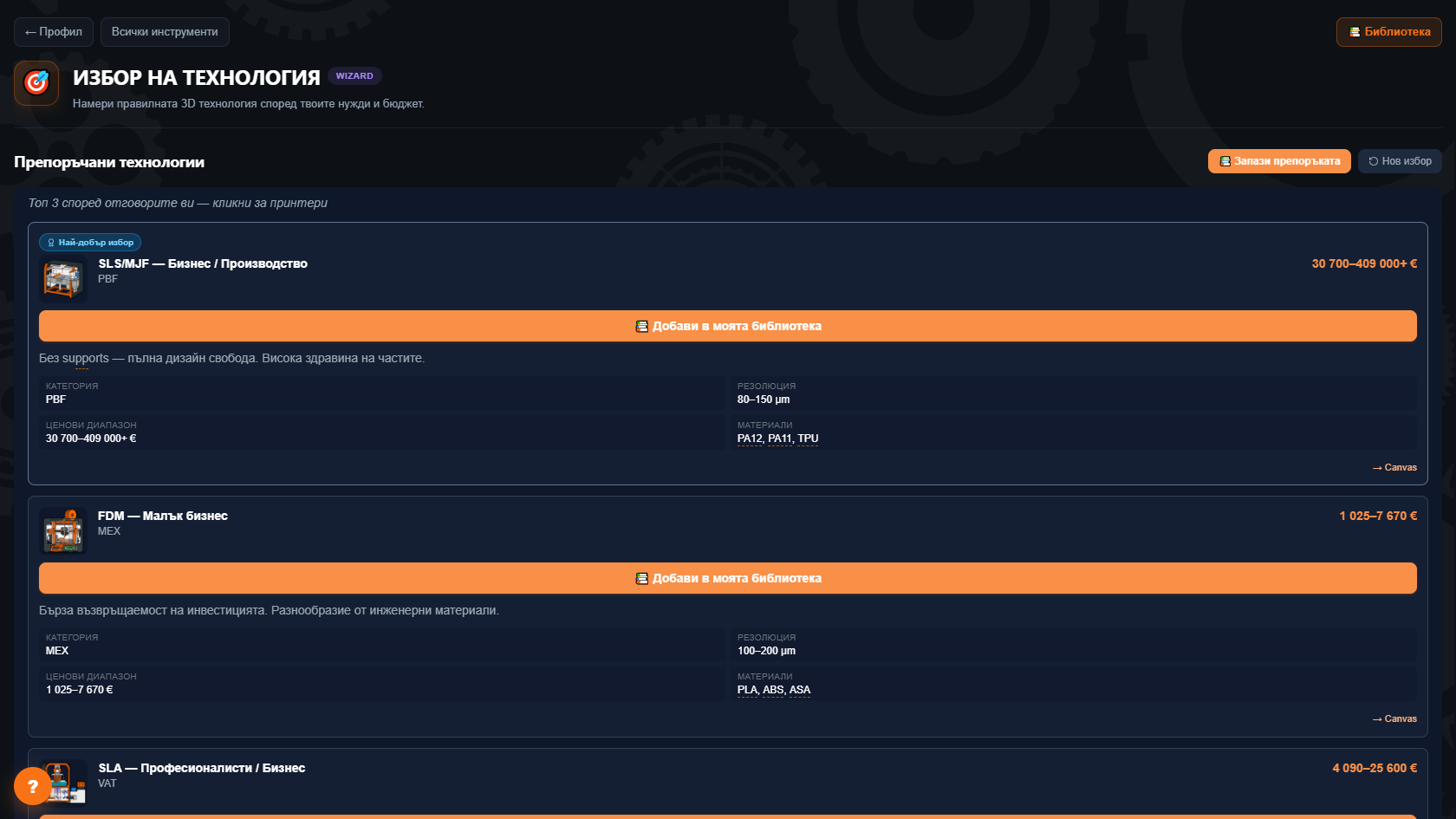Open the orange help question mark button
The width and height of the screenshot is (1456, 819).
coord(32,786)
